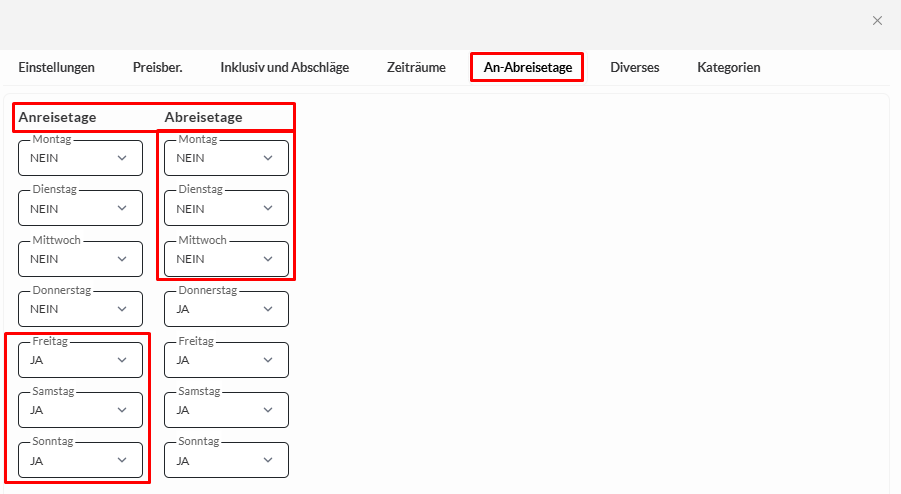Expand Abreisetage Sonntag dropdown
Image resolution: width=901 pixels, height=494 pixels.
pyautogui.click(x=226, y=461)
